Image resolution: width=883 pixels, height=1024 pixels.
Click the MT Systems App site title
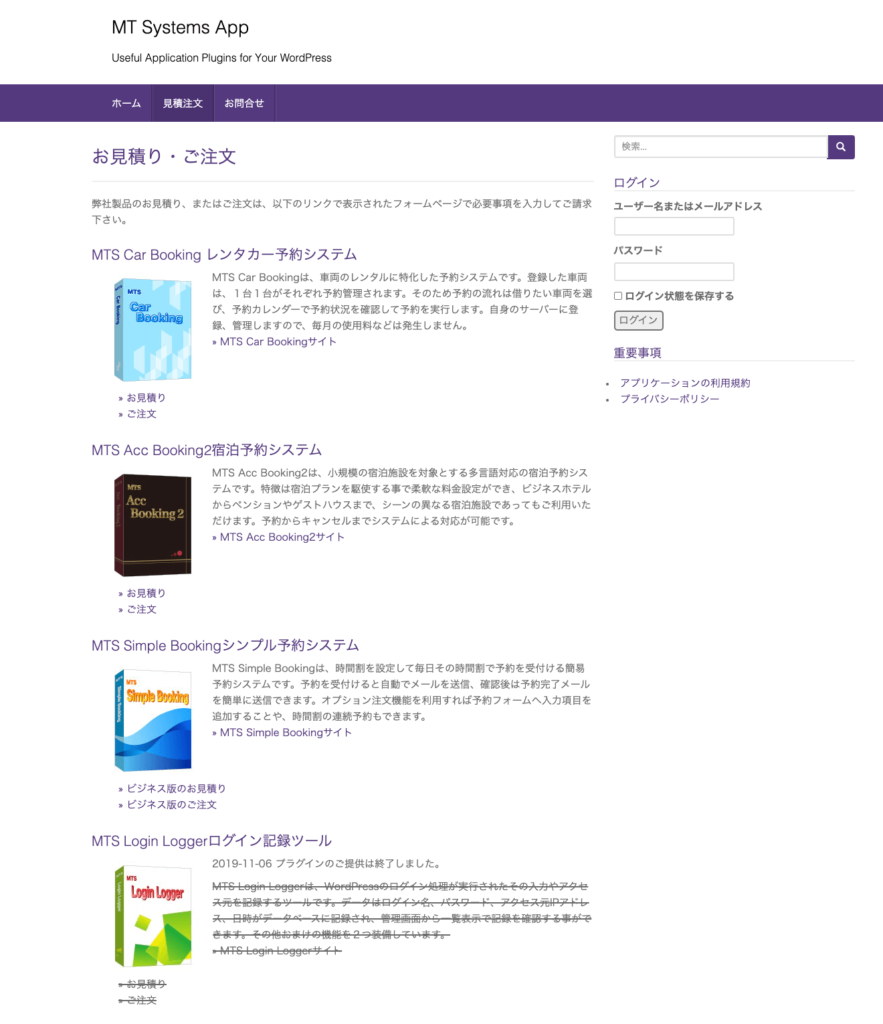click(x=180, y=28)
